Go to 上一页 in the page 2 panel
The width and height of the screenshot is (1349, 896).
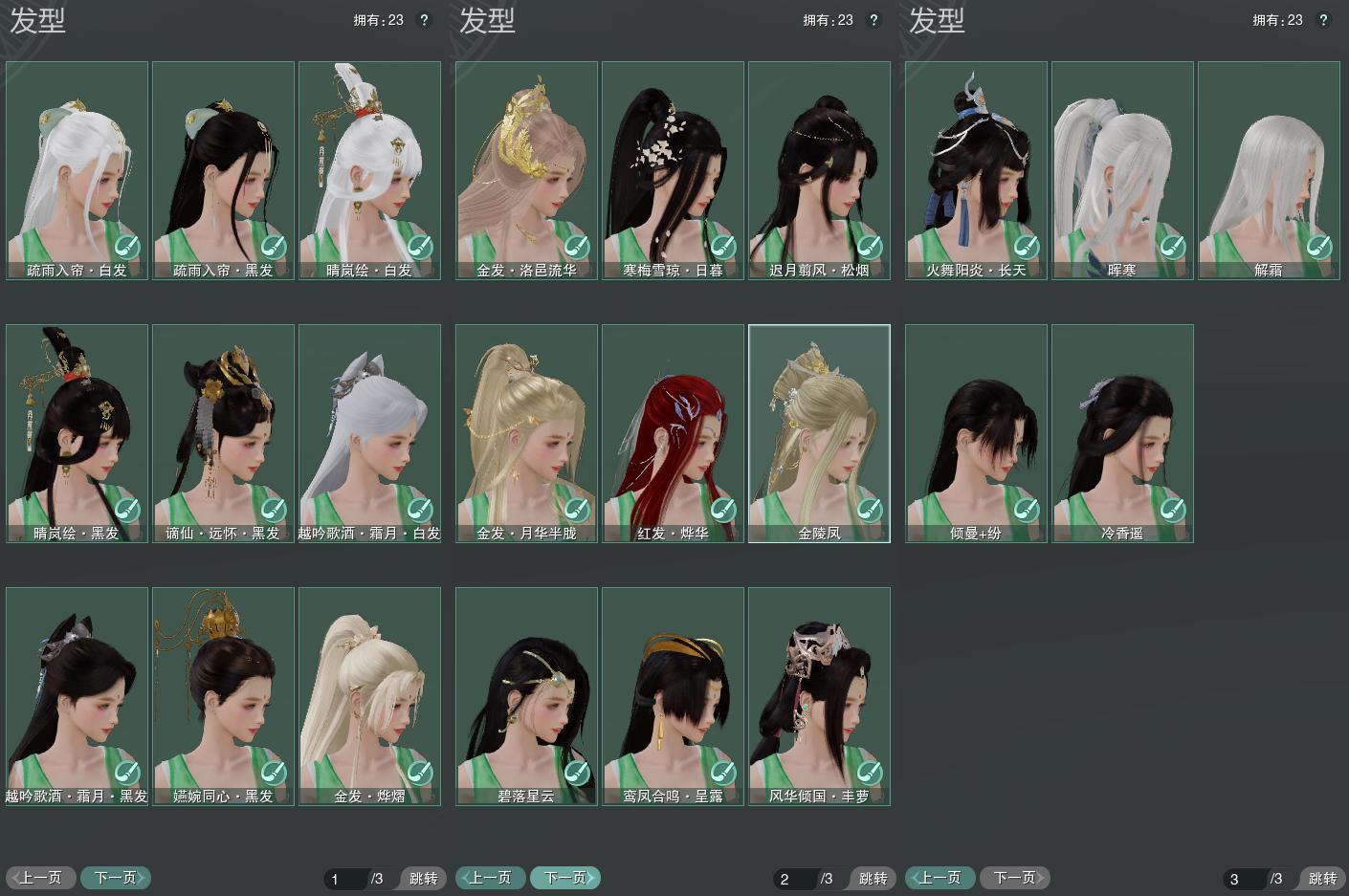491,877
